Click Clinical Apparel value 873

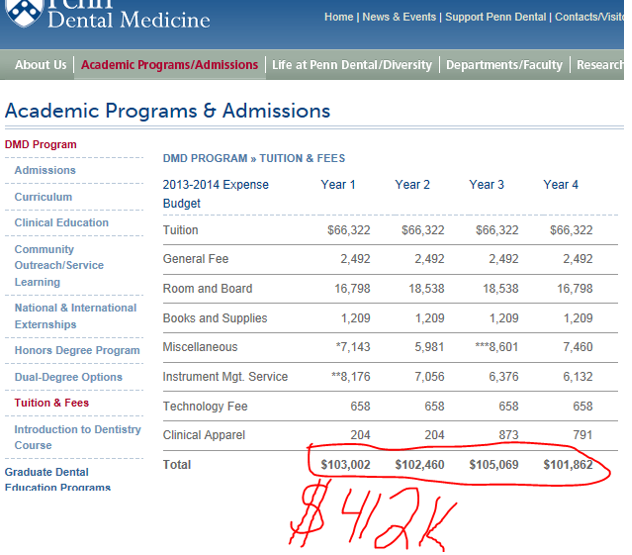pos(509,435)
